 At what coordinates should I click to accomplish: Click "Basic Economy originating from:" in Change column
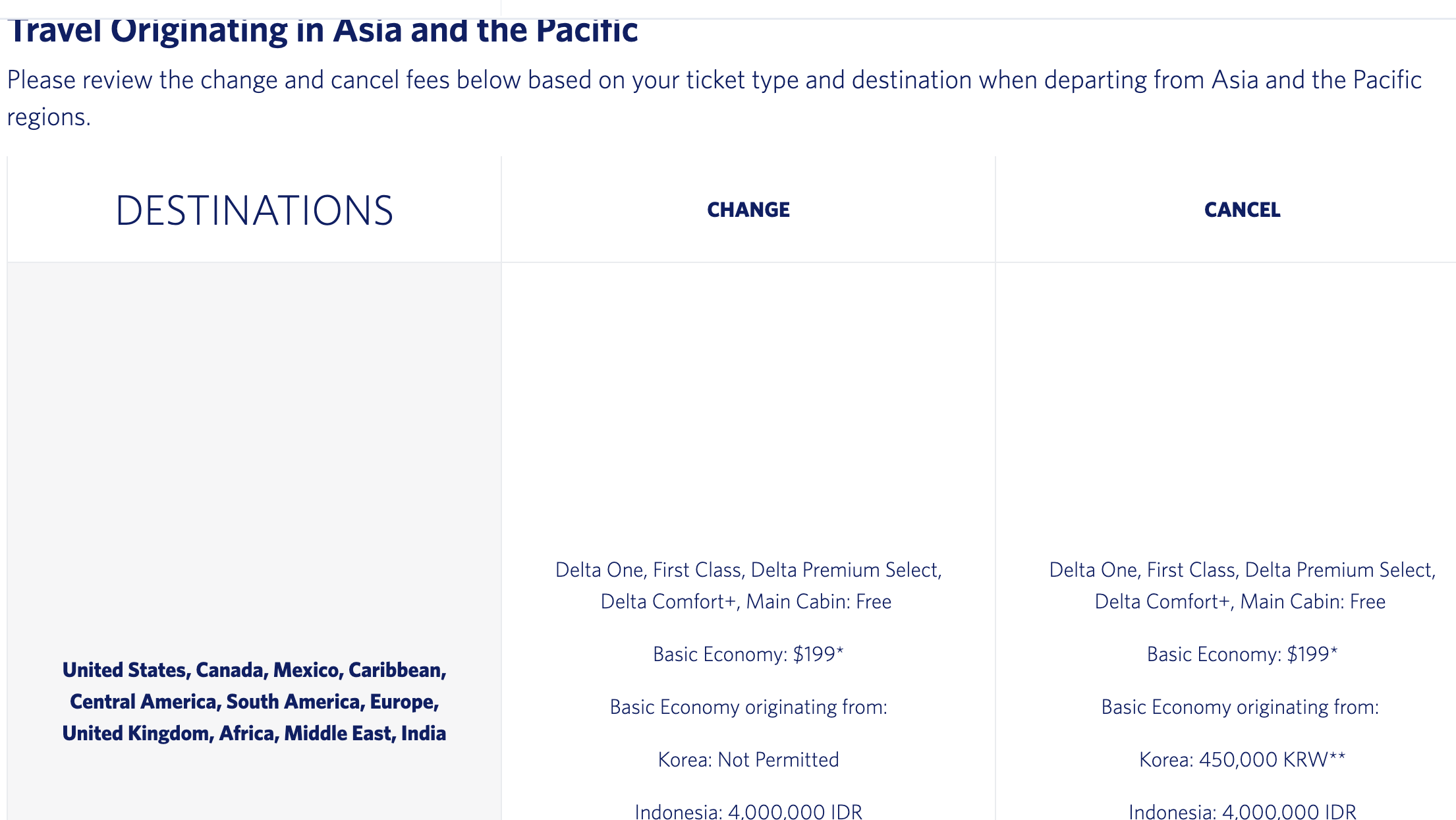[748, 707]
